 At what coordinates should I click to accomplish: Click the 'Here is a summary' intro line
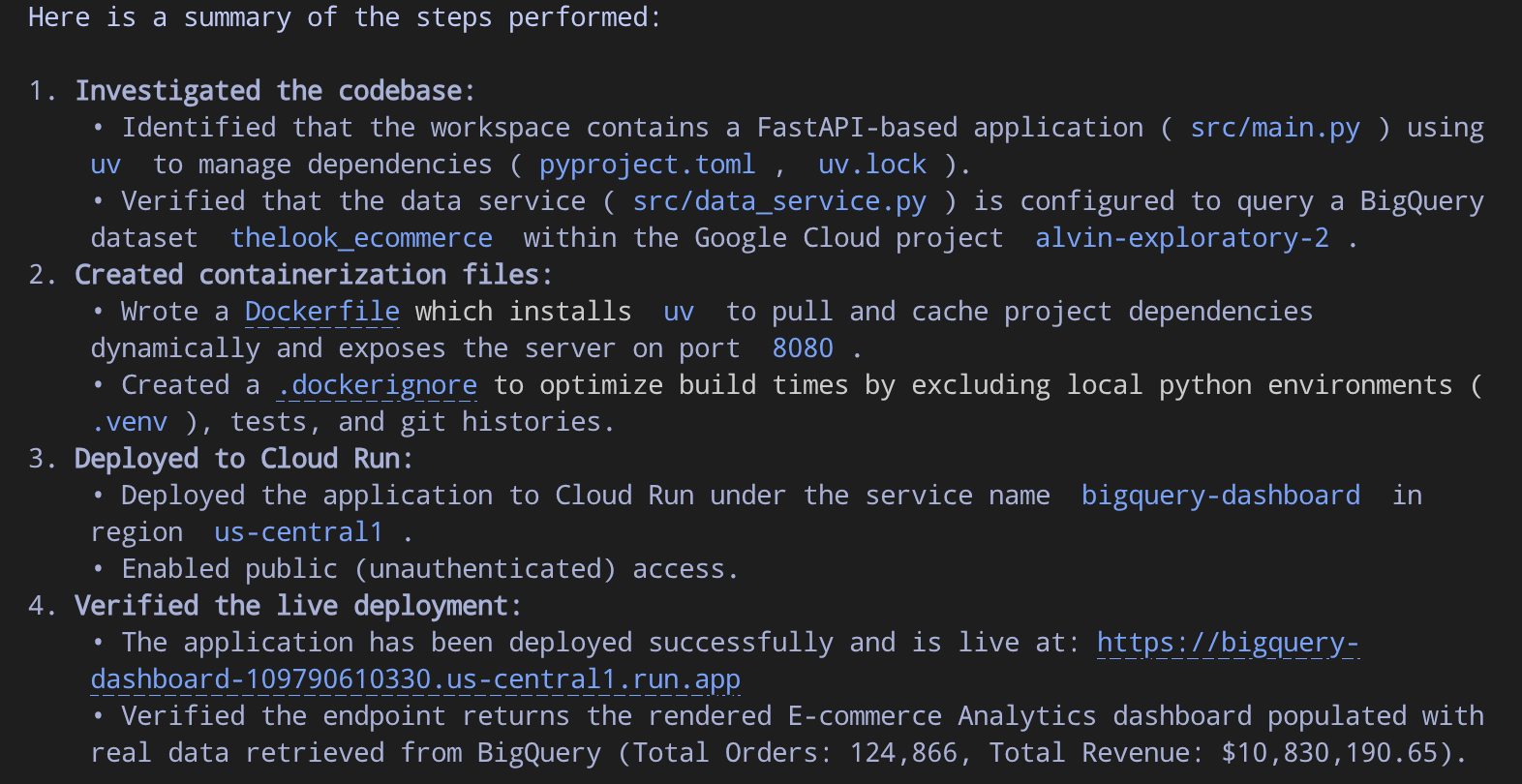coord(345,17)
